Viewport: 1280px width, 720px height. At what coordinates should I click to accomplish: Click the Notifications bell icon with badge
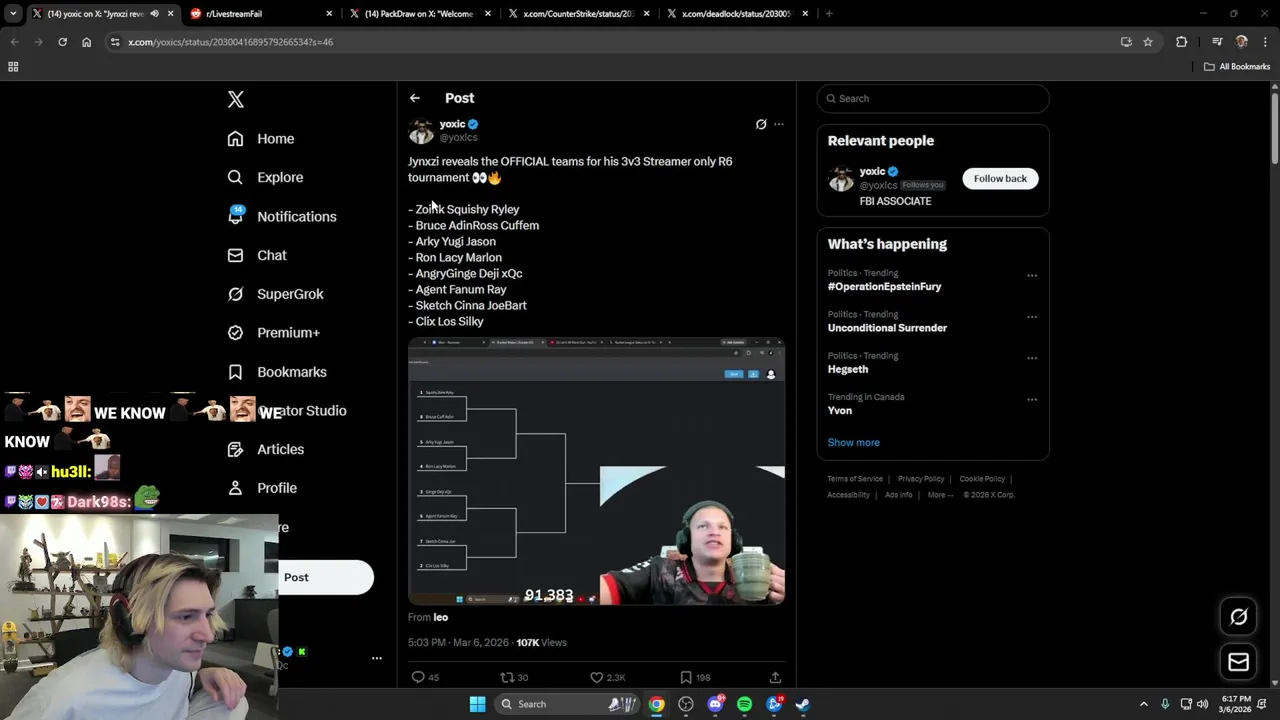click(x=236, y=215)
